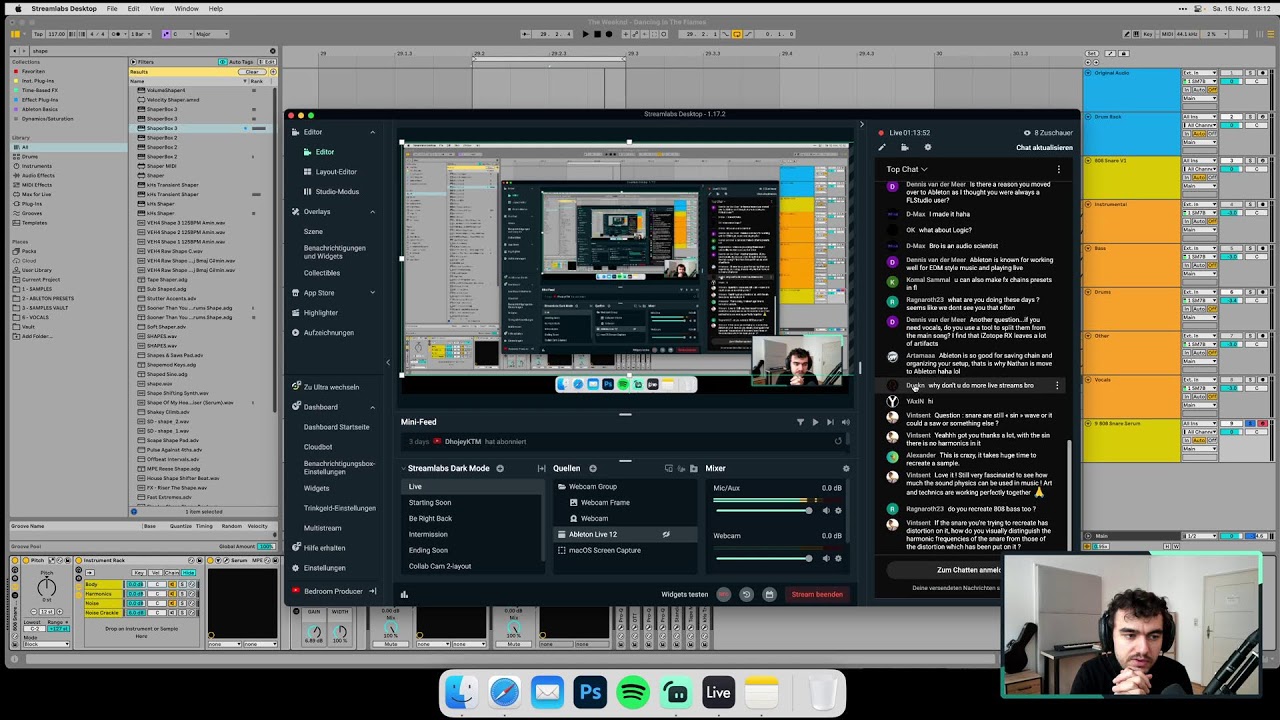The height and width of the screenshot is (720, 1280).
Task: Toggle visibility of Ableton Live 12 source
Action: 666,534
